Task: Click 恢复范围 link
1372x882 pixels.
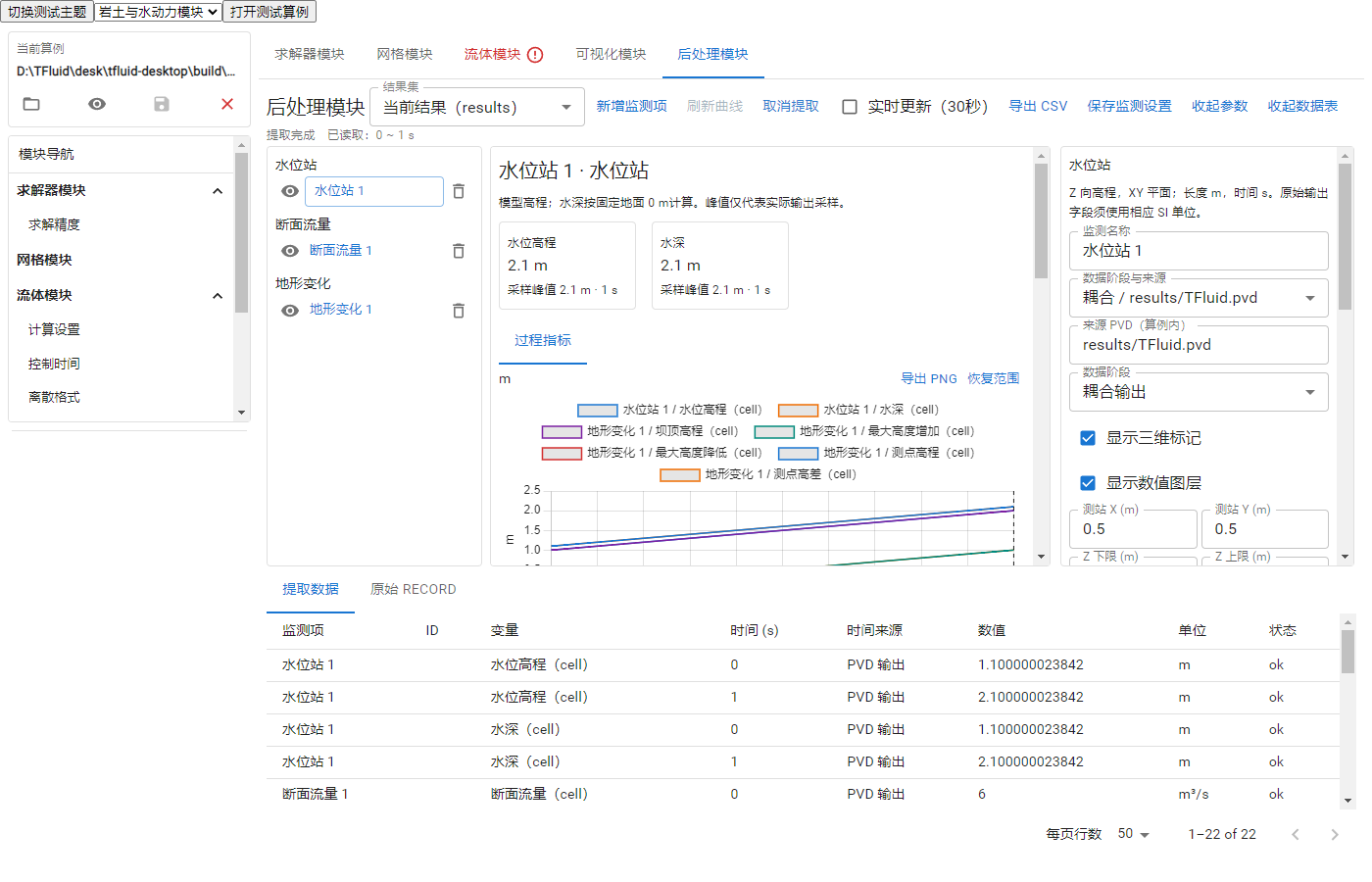Action: click(994, 378)
